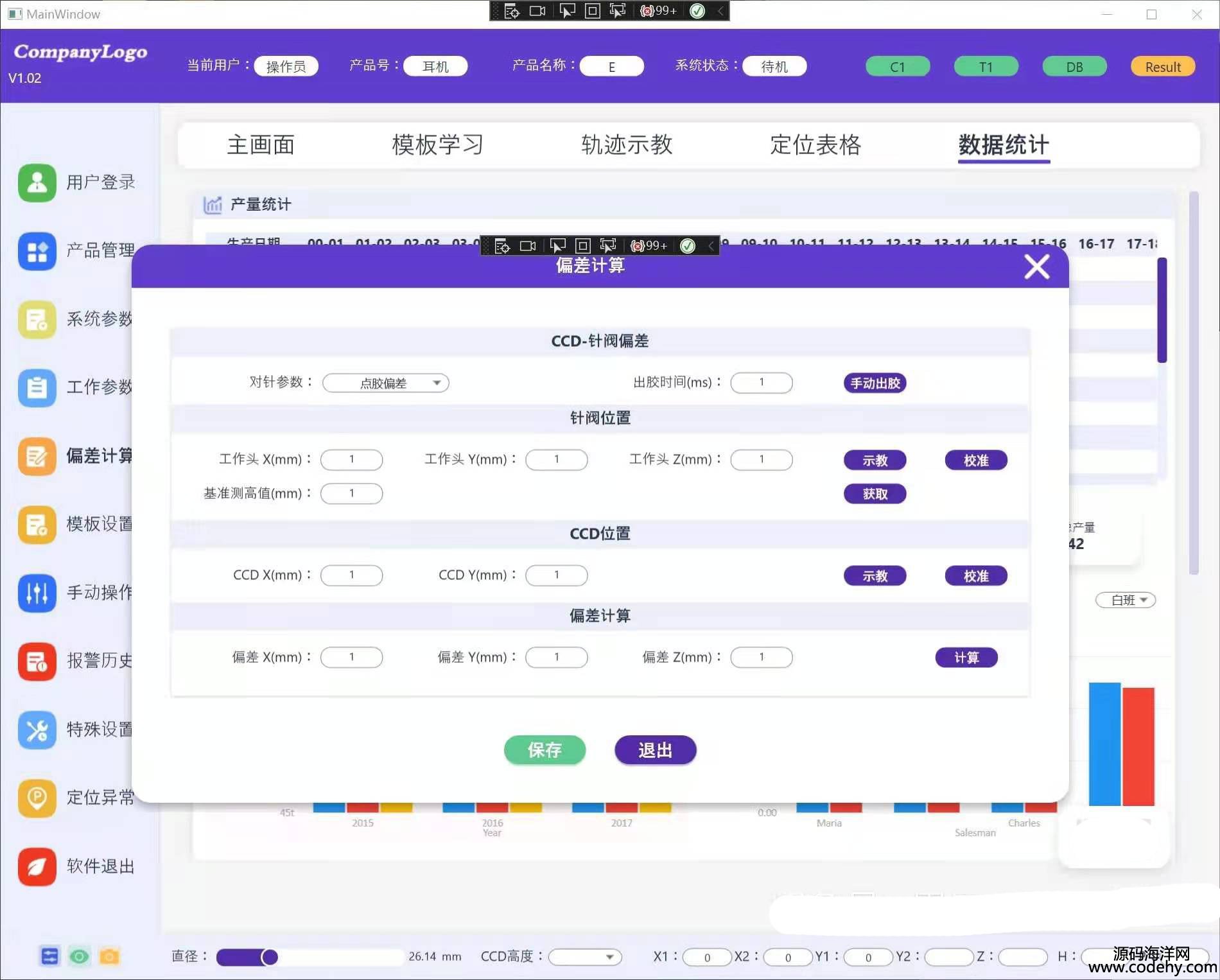Viewport: 1220px width, 980px height.
Task: Focus the 工作头 Y(mm) input field
Action: [557, 459]
